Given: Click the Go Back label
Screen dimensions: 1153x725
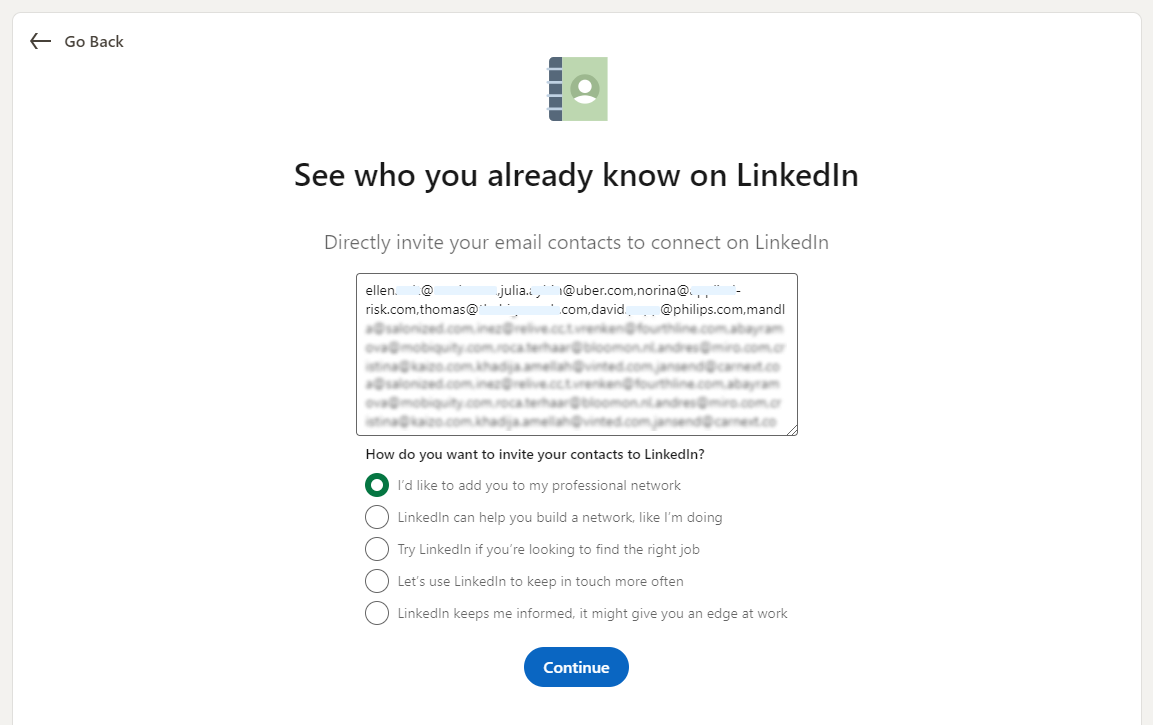Looking at the screenshot, I should coord(93,41).
